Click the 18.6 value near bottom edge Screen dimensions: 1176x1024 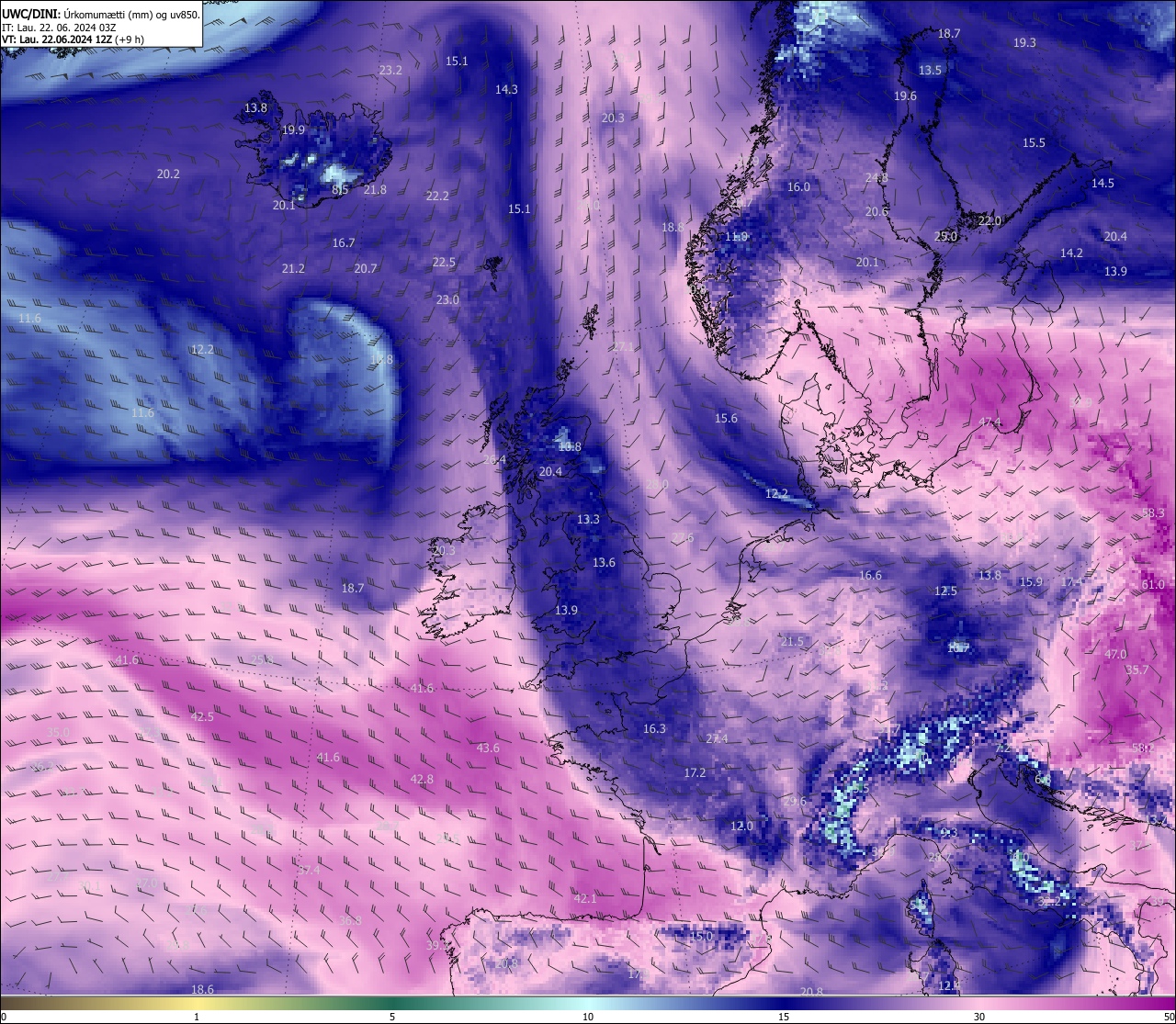(202, 990)
